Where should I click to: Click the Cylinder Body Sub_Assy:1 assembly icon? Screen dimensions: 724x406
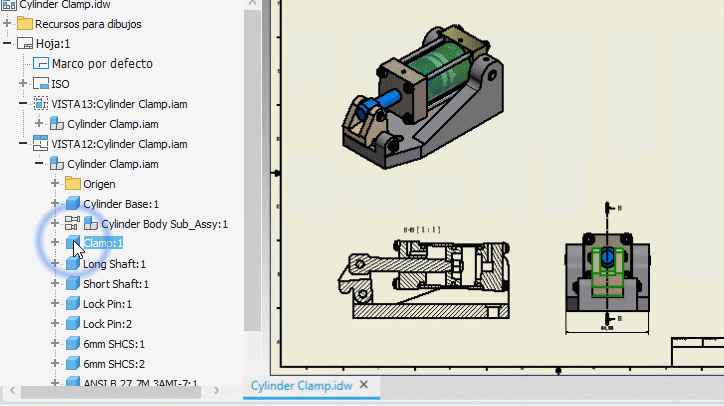90,224
